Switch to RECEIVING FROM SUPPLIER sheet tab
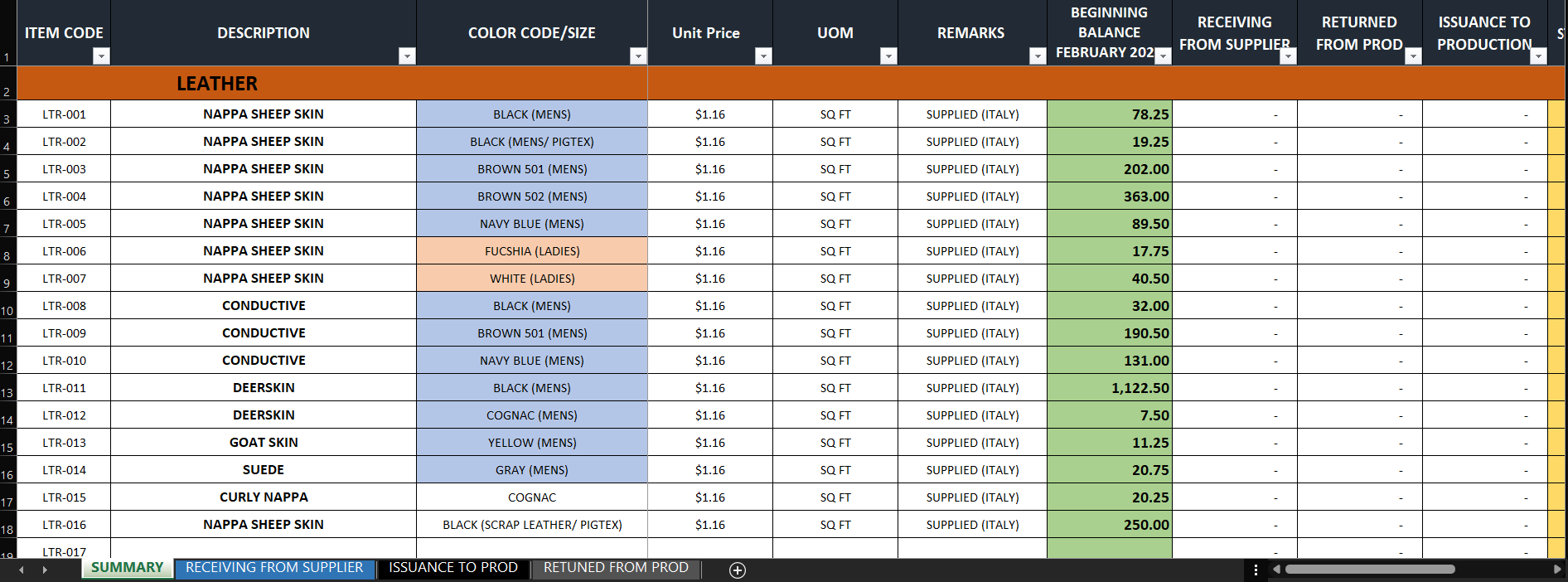 274,568
